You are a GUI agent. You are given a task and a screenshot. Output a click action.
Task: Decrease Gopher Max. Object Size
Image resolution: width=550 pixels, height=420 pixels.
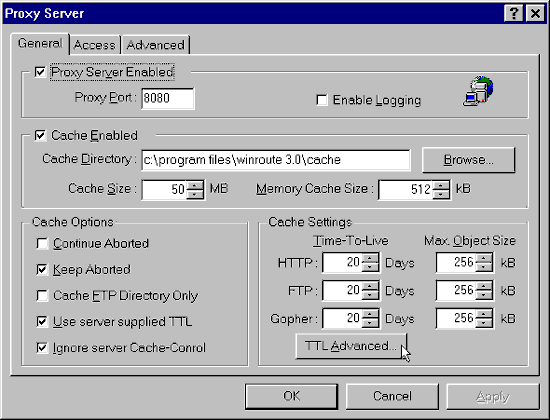(484, 323)
